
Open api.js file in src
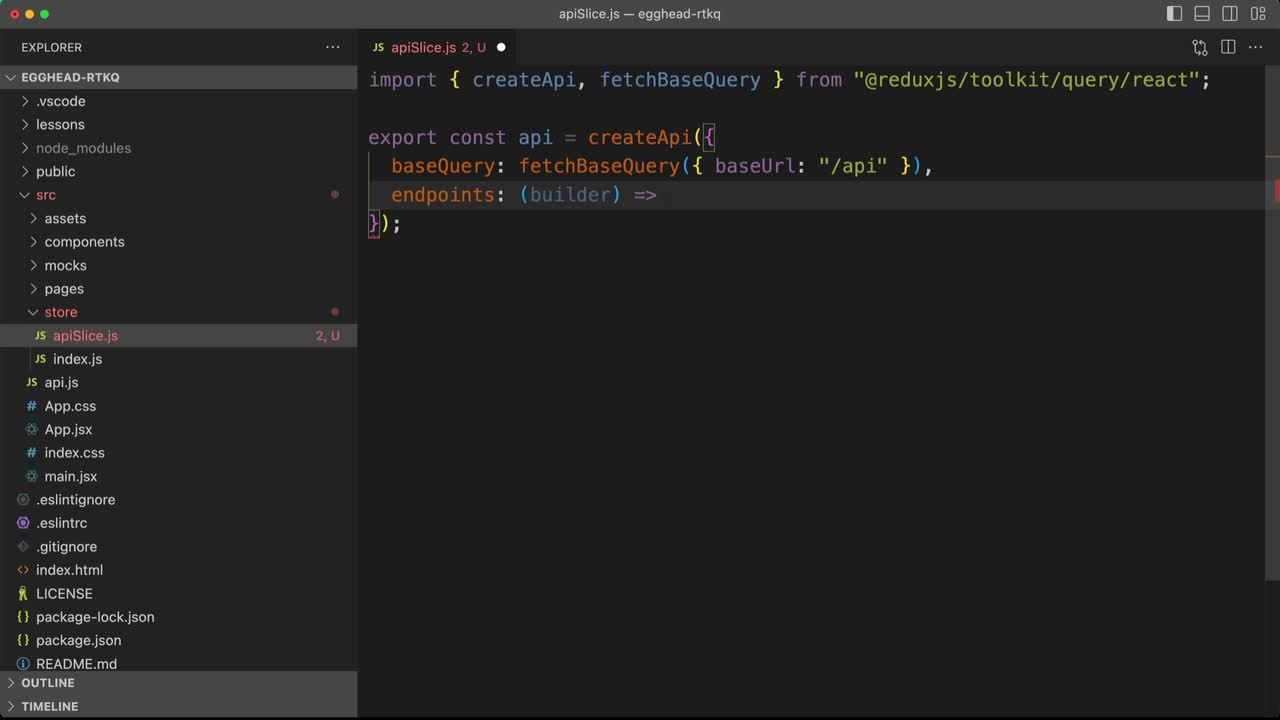click(61, 382)
